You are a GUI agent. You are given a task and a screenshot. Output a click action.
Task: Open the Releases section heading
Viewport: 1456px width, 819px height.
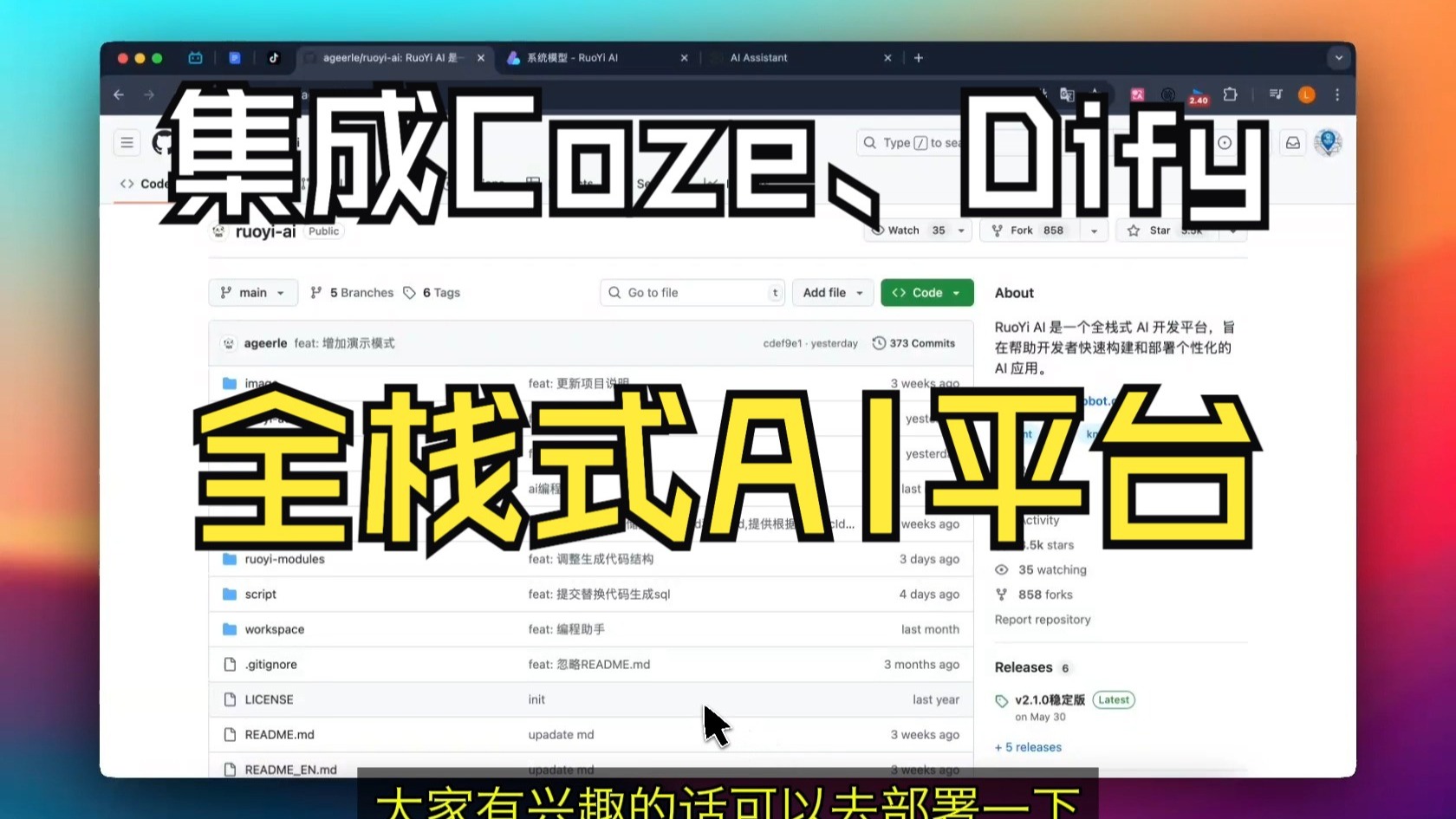(x=1024, y=667)
